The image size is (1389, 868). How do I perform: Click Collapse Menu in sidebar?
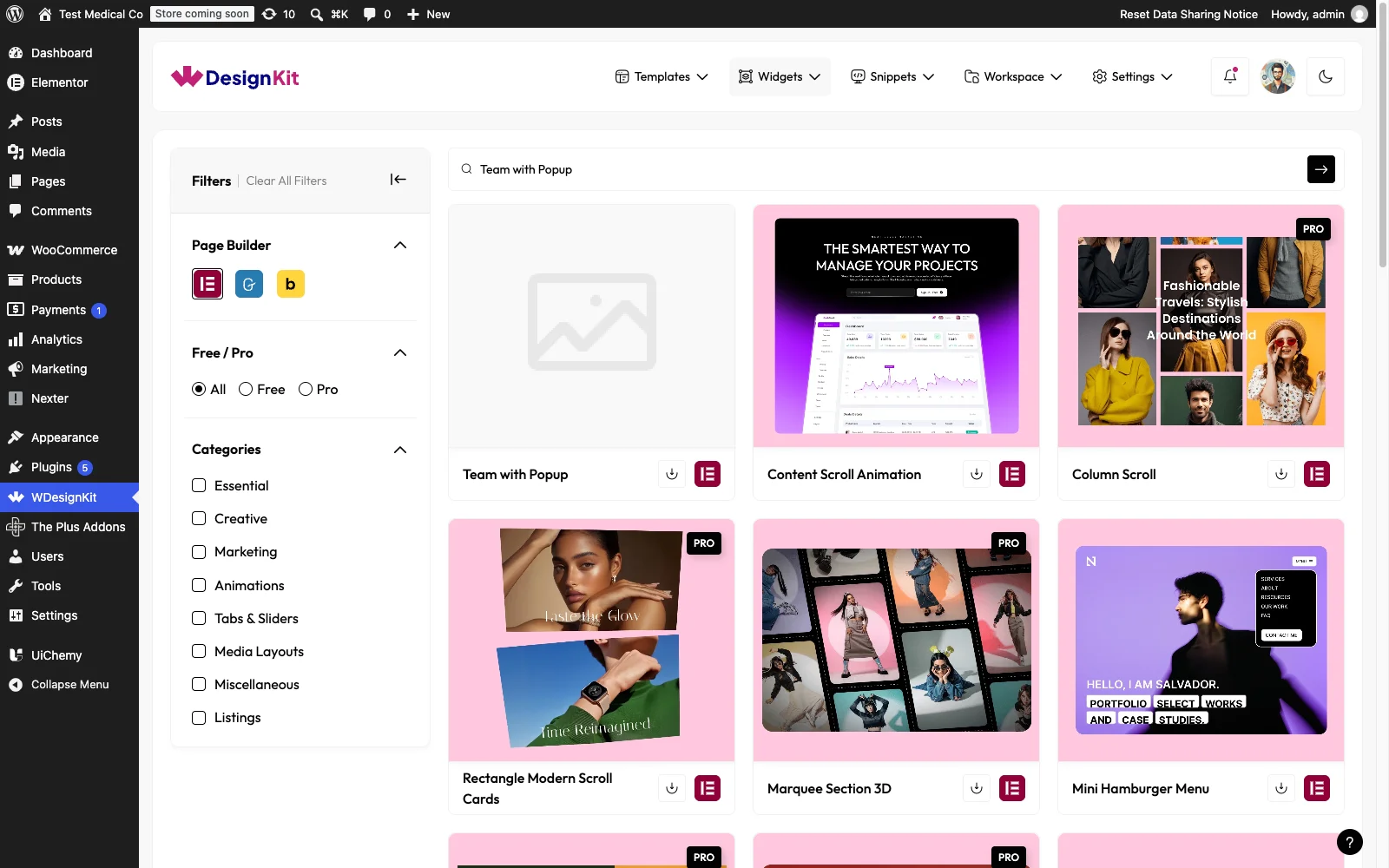[x=69, y=685]
